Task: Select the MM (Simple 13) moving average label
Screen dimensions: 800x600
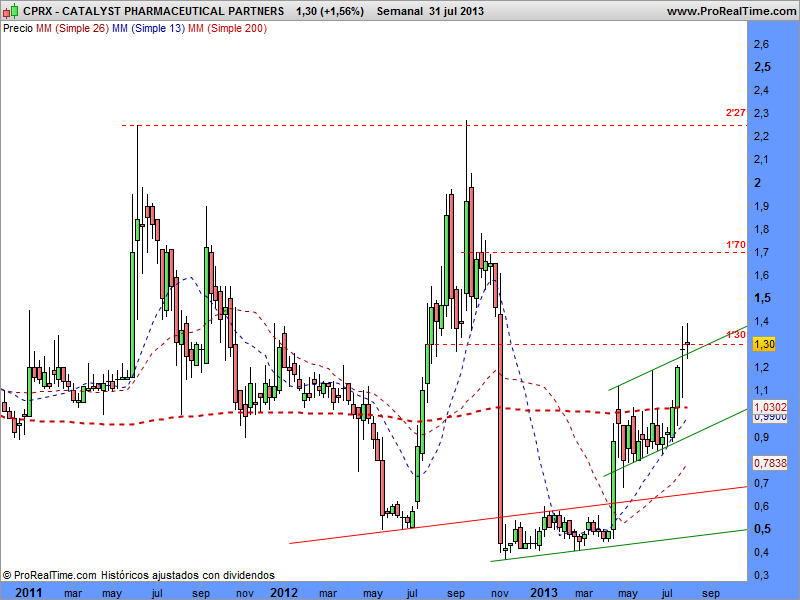Action: 148,29
